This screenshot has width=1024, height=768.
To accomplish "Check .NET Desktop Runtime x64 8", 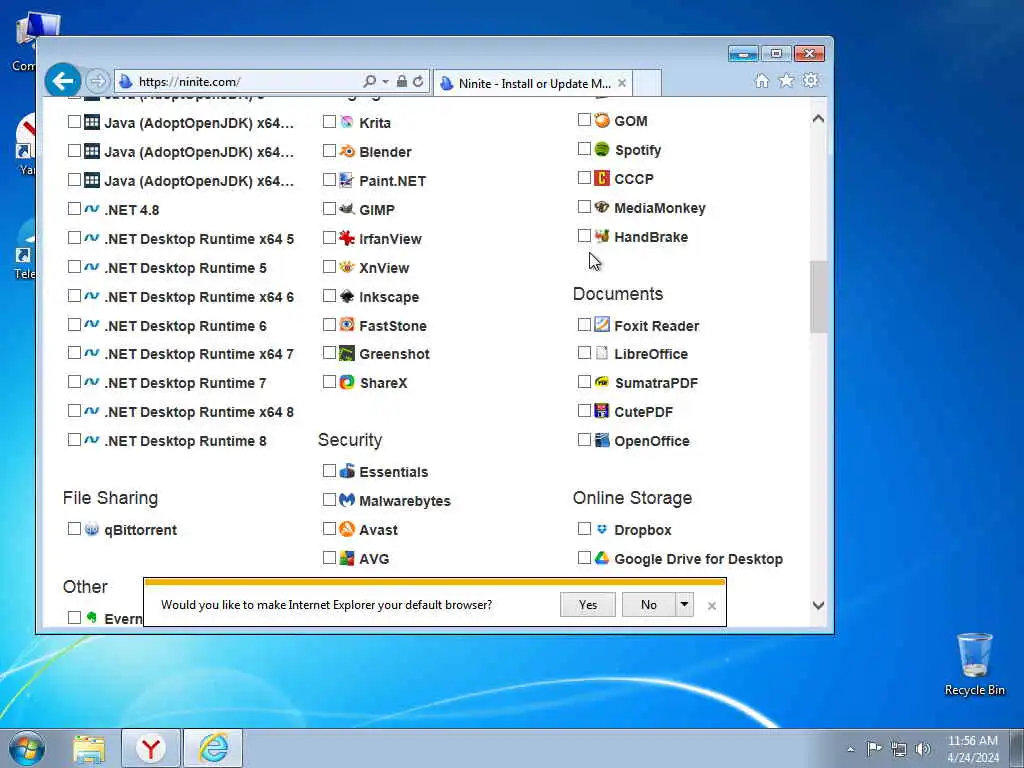I will coord(74,411).
